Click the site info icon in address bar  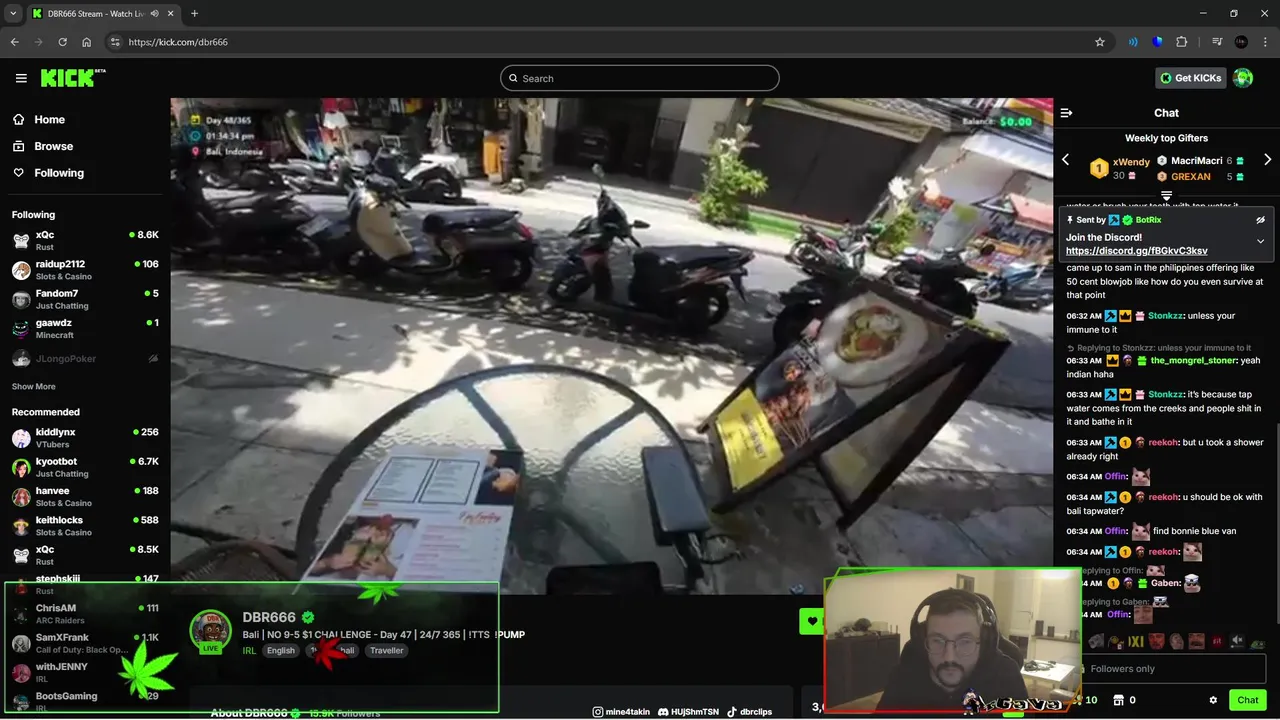coord(115,42)
